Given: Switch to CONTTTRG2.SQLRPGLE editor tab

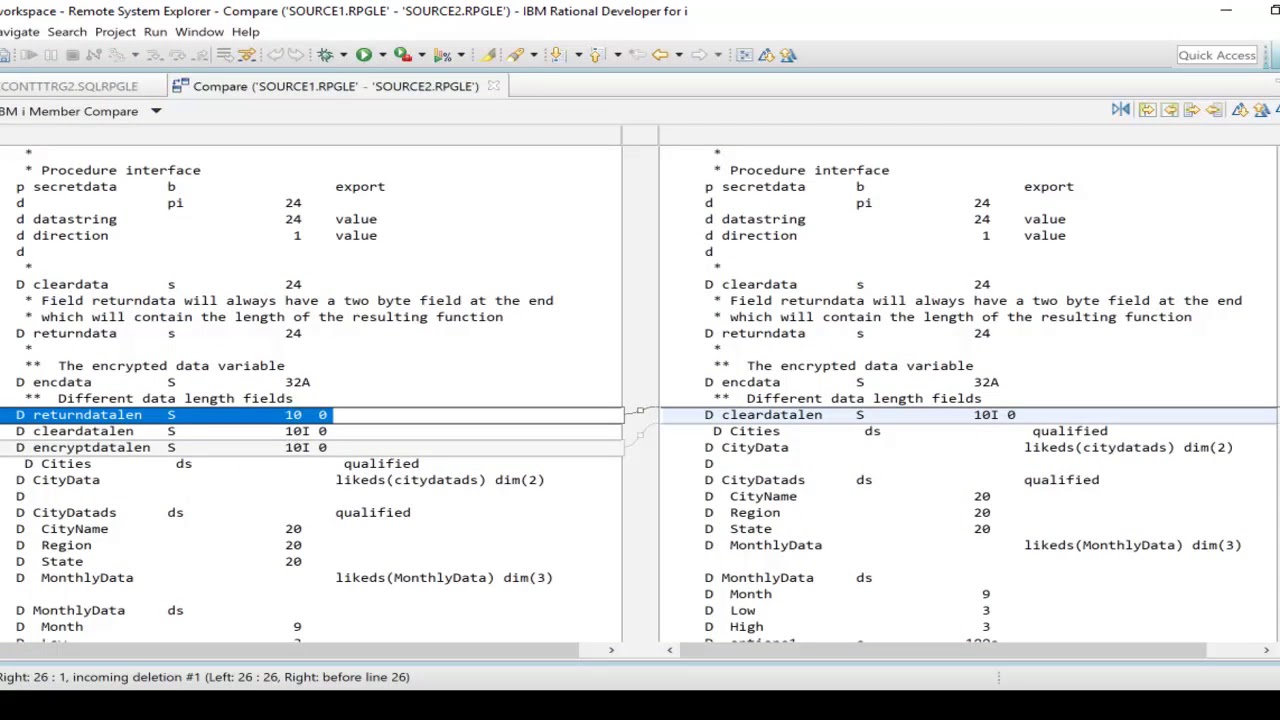Looking at the screenshot, I should pyautogui.click(x=69, y=86).
